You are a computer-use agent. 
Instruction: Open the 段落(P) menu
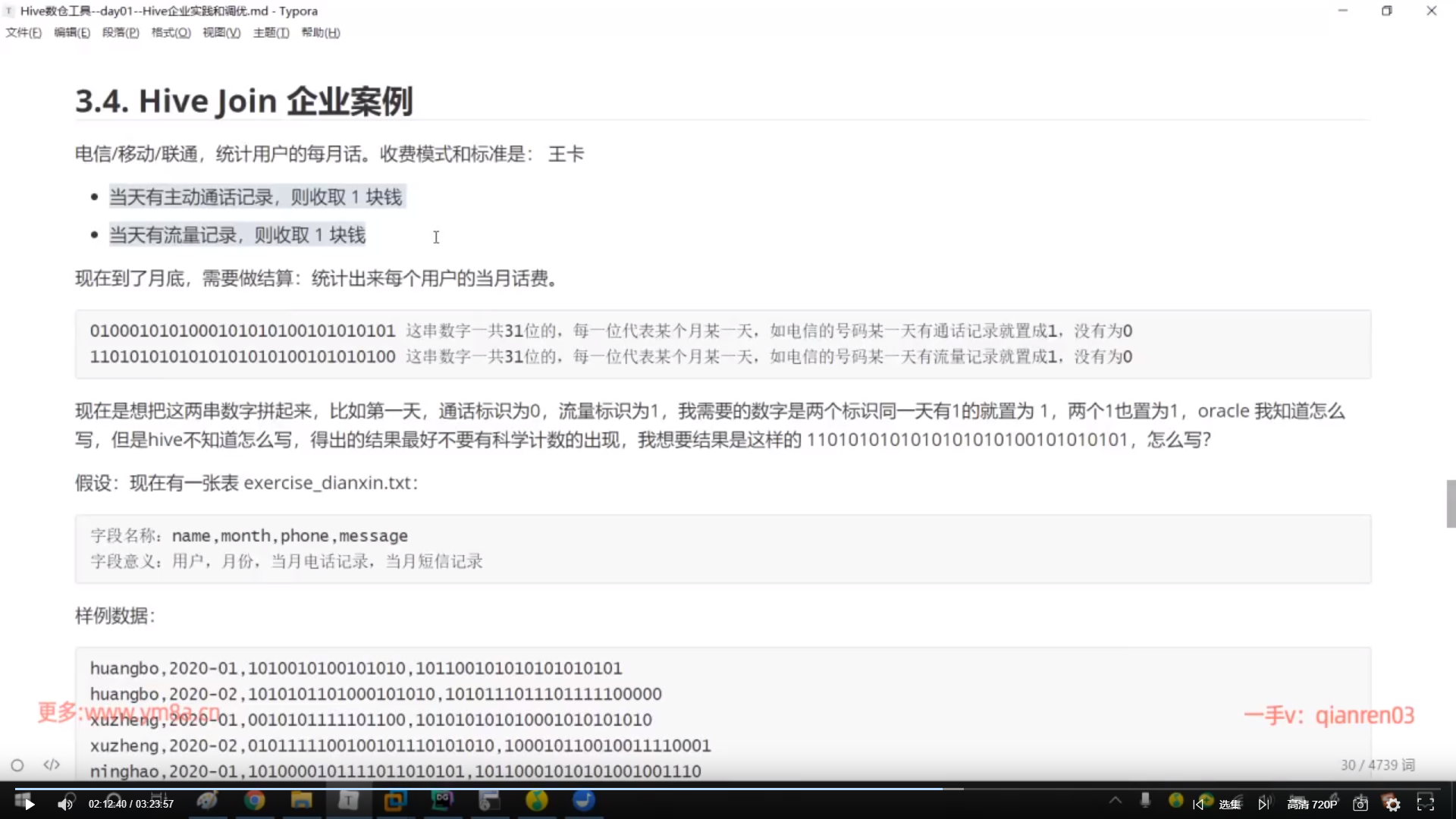121,33
